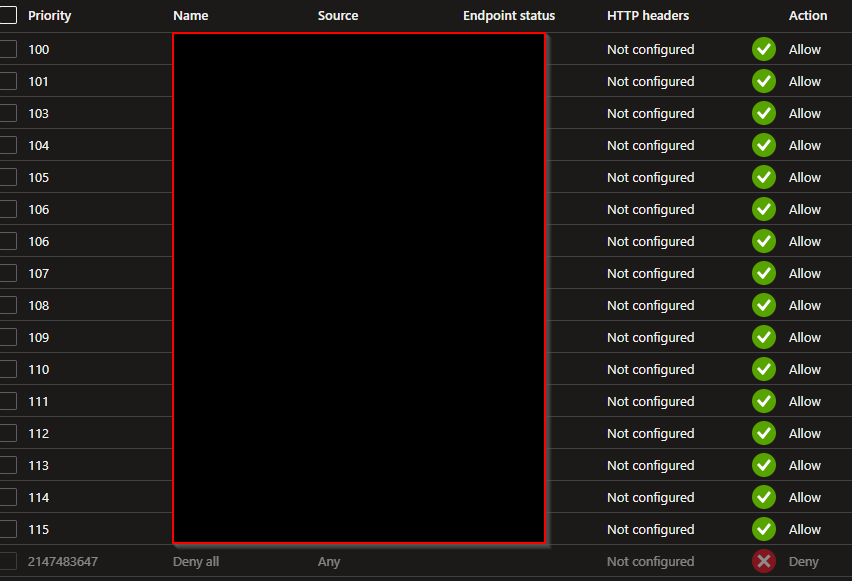Tick the checkbox beside priority 105
This screenshot has width=852, height=581.
(x=8, y=178)
